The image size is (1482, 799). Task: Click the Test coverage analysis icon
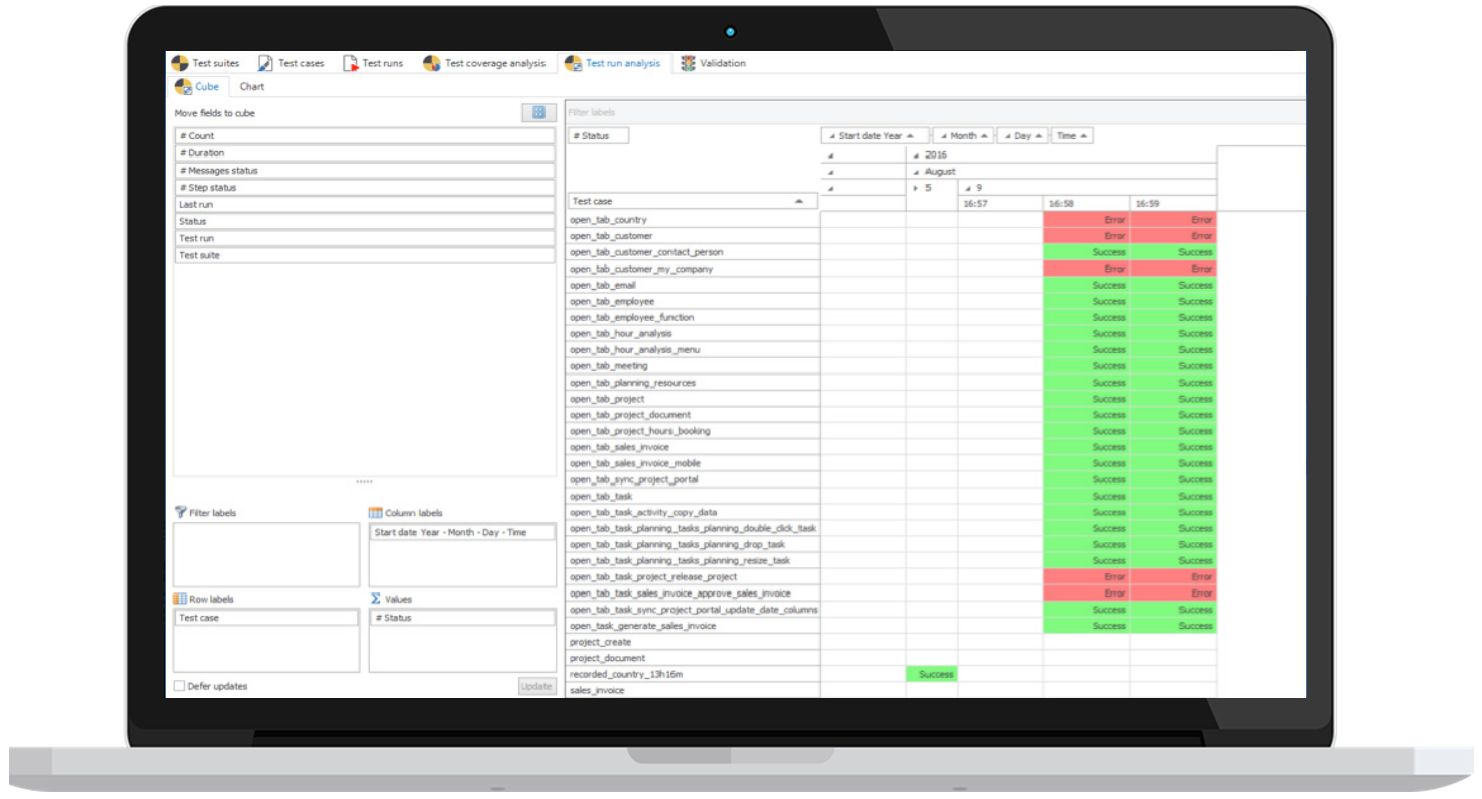click(431, 64)
